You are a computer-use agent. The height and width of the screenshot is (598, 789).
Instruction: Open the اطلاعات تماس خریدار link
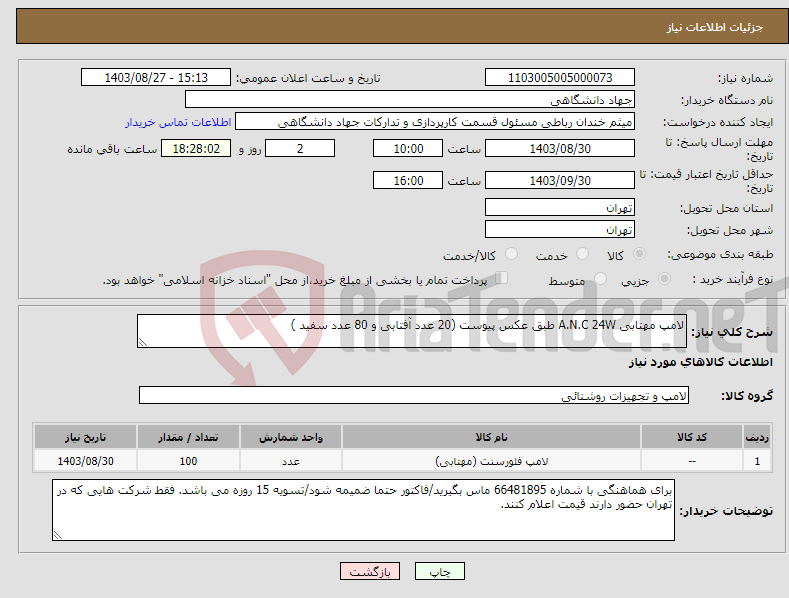tap(178, 122)
